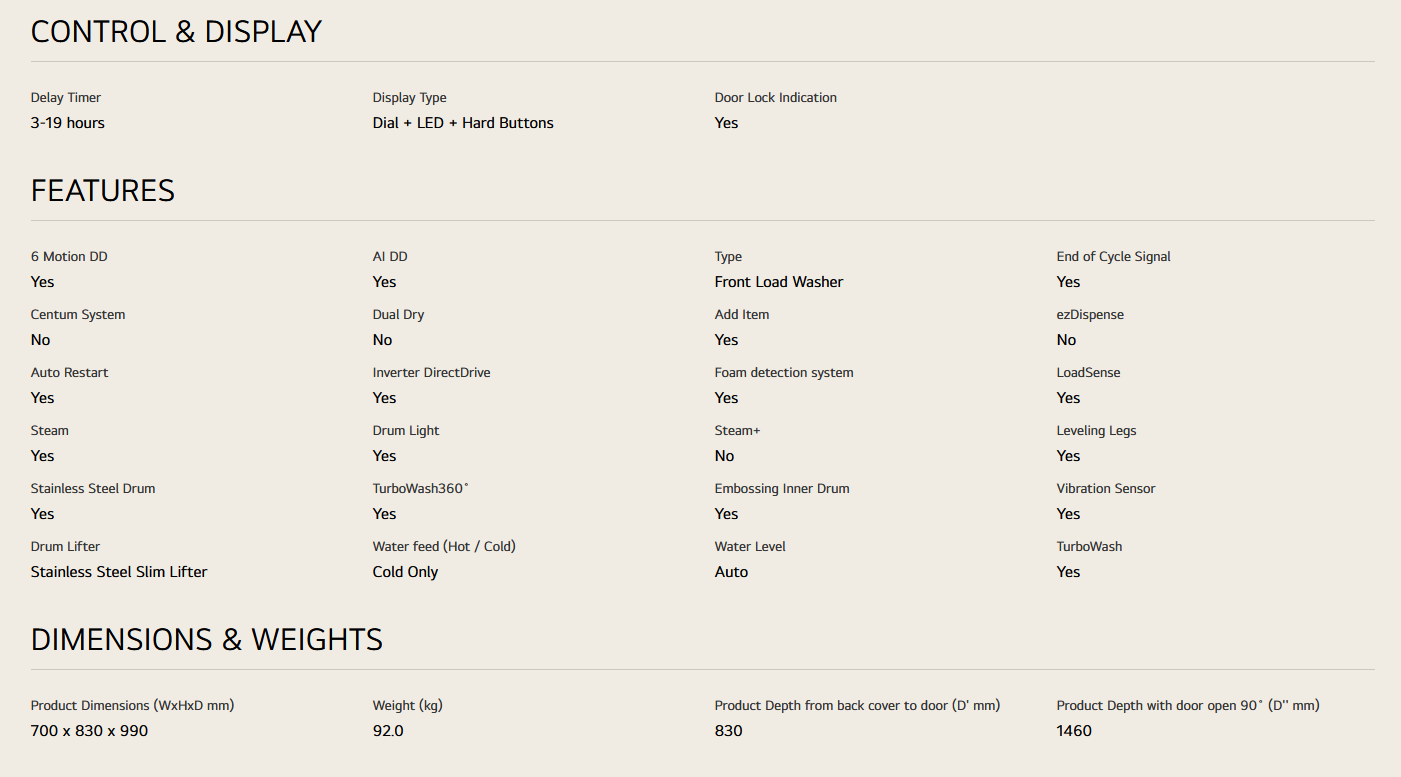1401x777 pixels.
Task: Select the "700 x 830 x 990" dimensions
Action: 90,731
